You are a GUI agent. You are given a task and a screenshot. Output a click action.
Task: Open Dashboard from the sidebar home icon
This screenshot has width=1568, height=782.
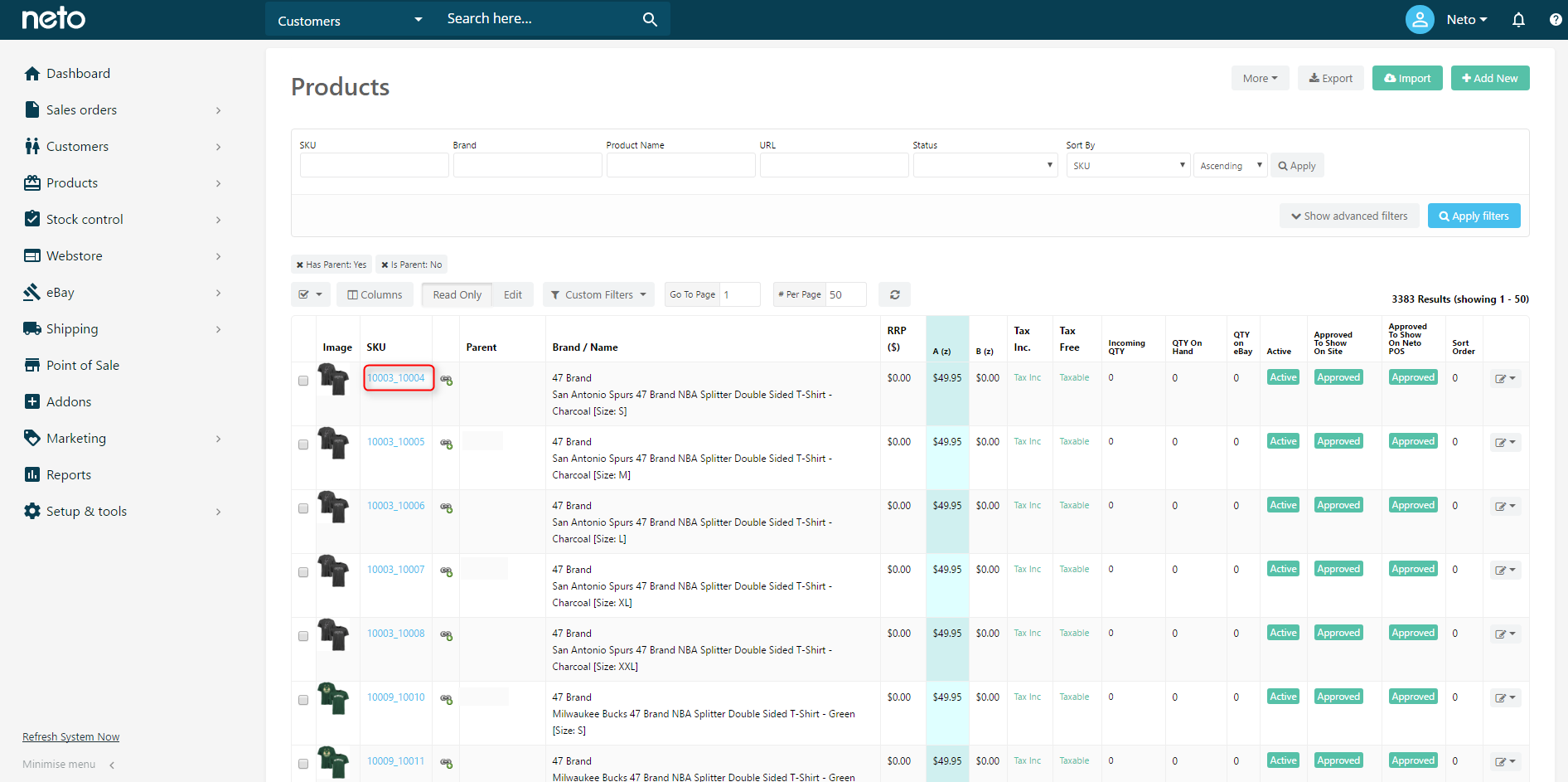point(32,74)
